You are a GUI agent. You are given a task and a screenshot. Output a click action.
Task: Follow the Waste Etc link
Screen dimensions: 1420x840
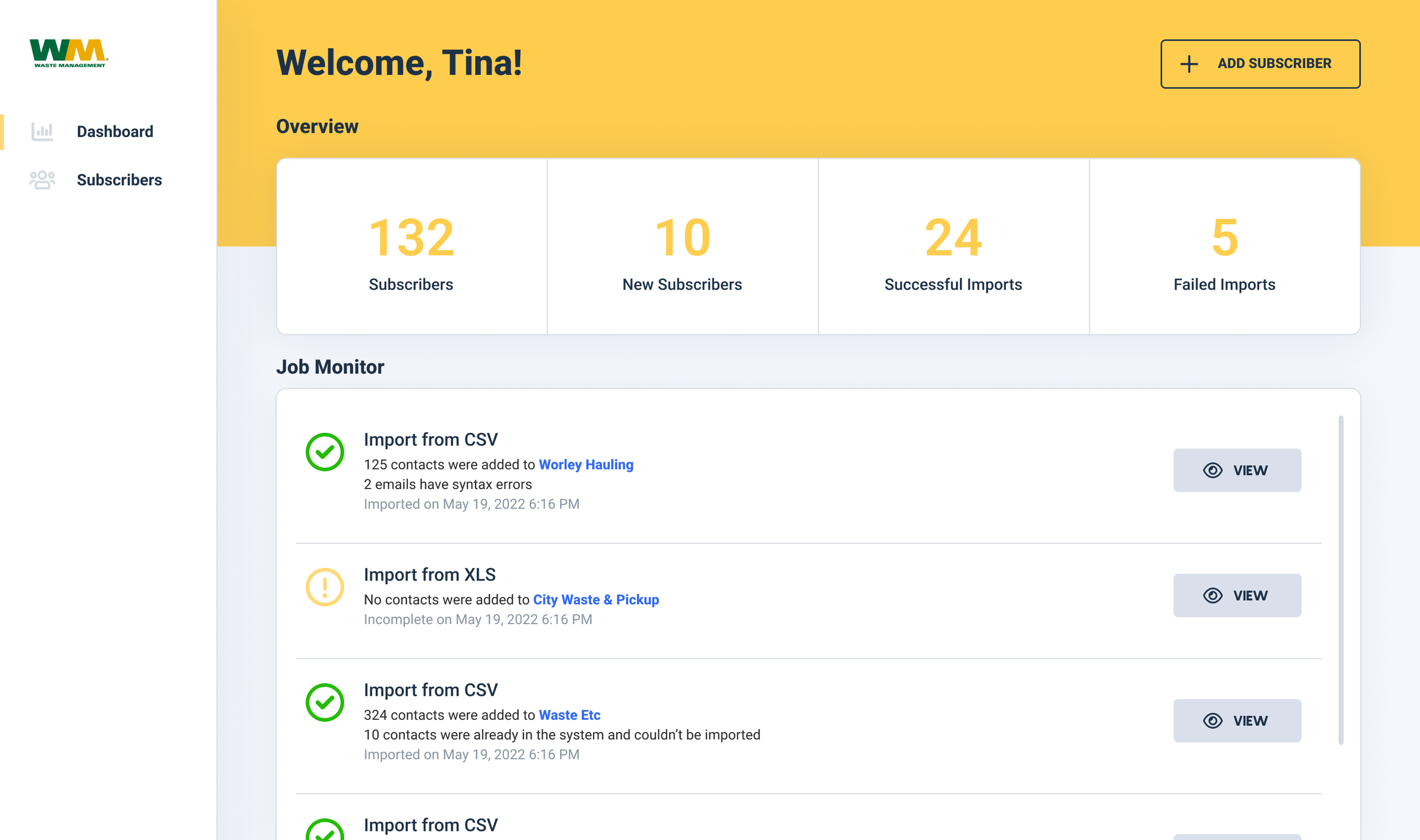[569, 715]
